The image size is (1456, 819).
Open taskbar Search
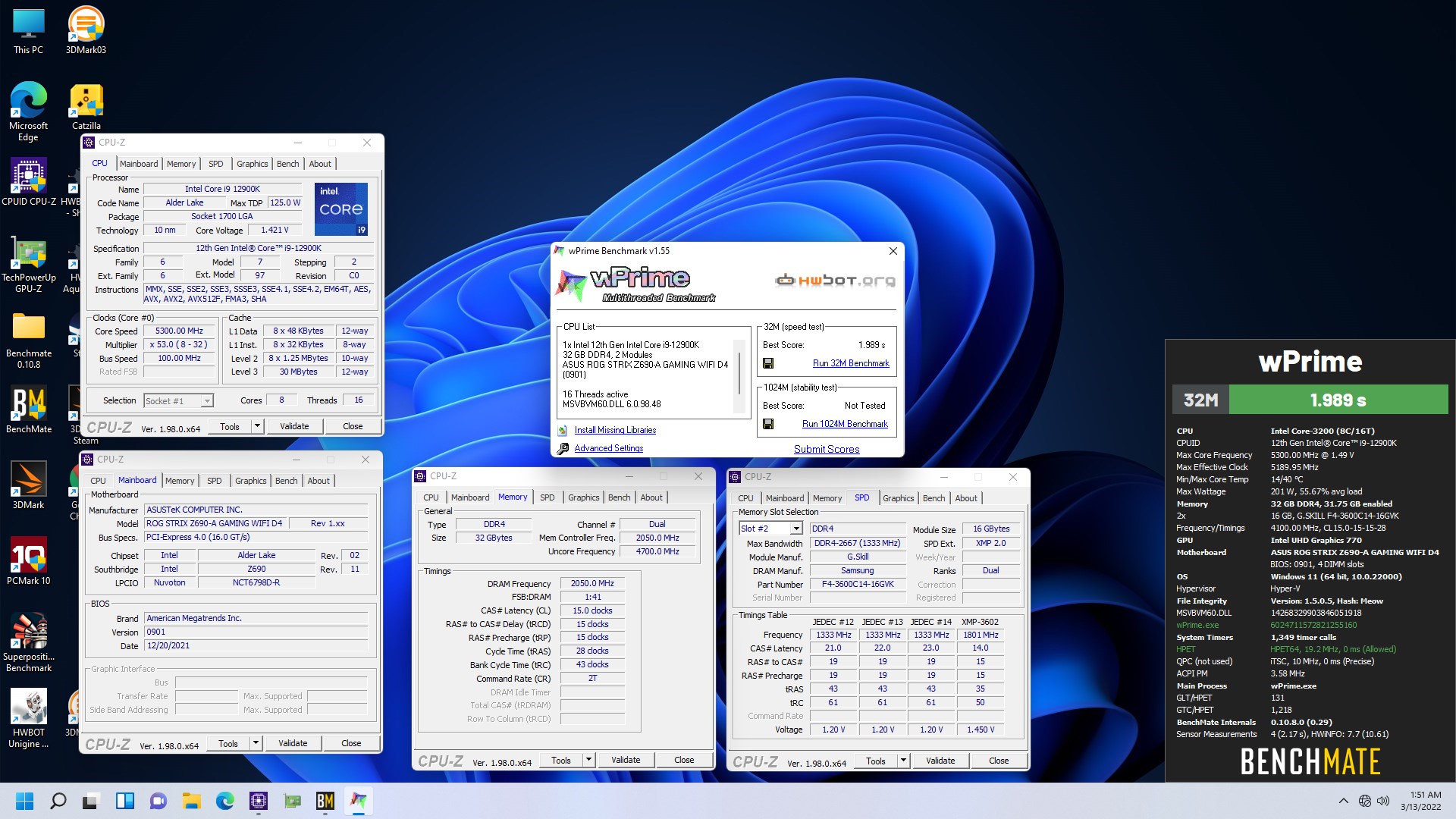(x=58, y=801)
